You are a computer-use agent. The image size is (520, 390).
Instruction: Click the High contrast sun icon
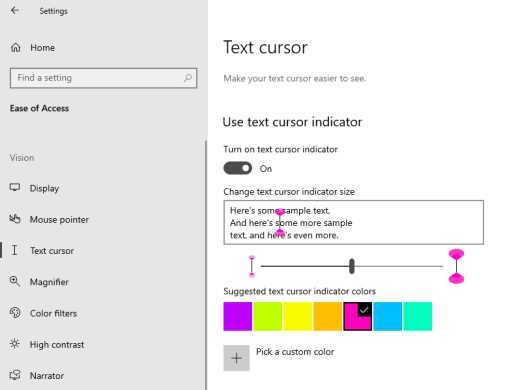pos(15,344)
